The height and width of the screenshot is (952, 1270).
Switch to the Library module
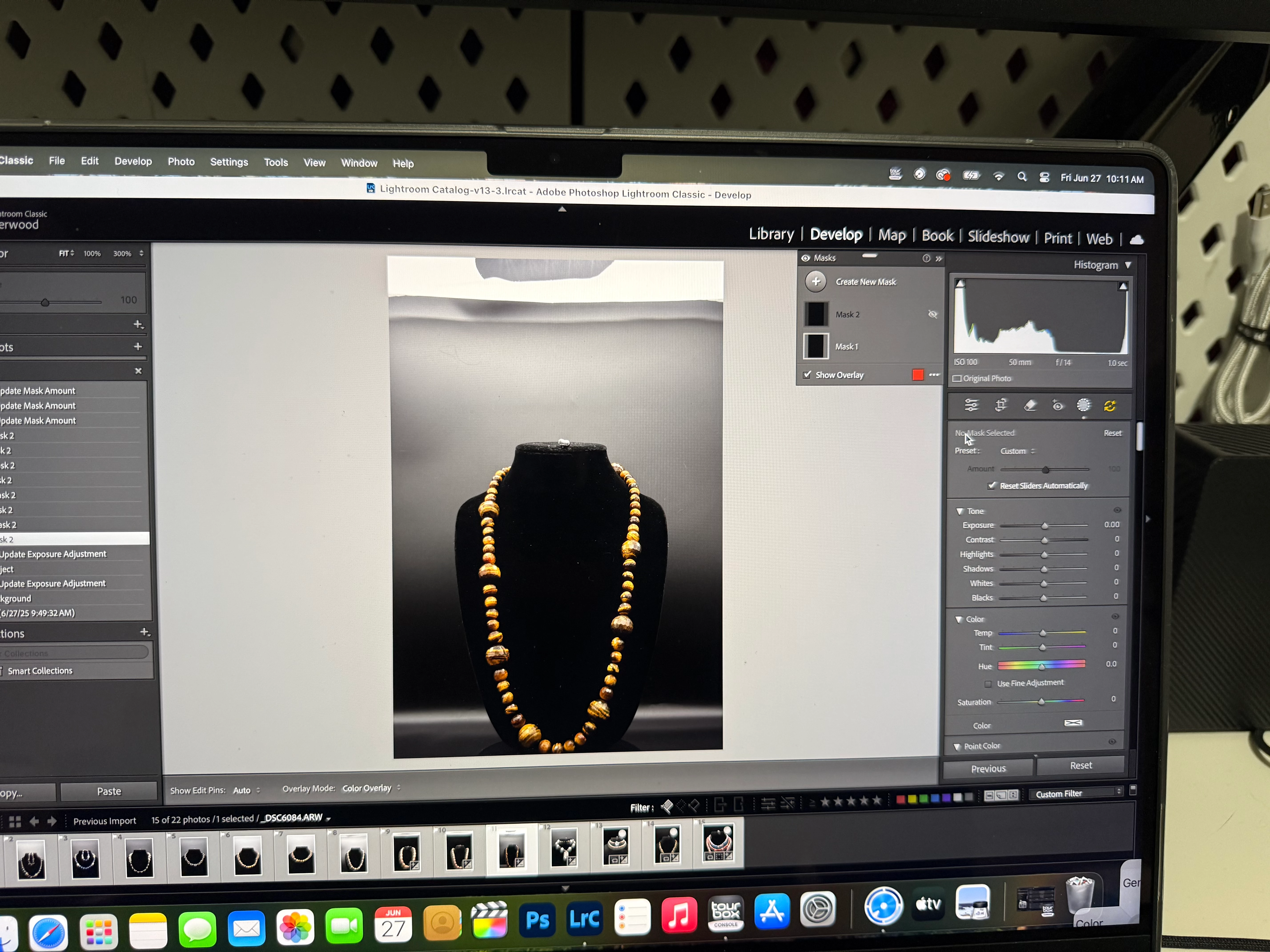[x=771, y=234]
